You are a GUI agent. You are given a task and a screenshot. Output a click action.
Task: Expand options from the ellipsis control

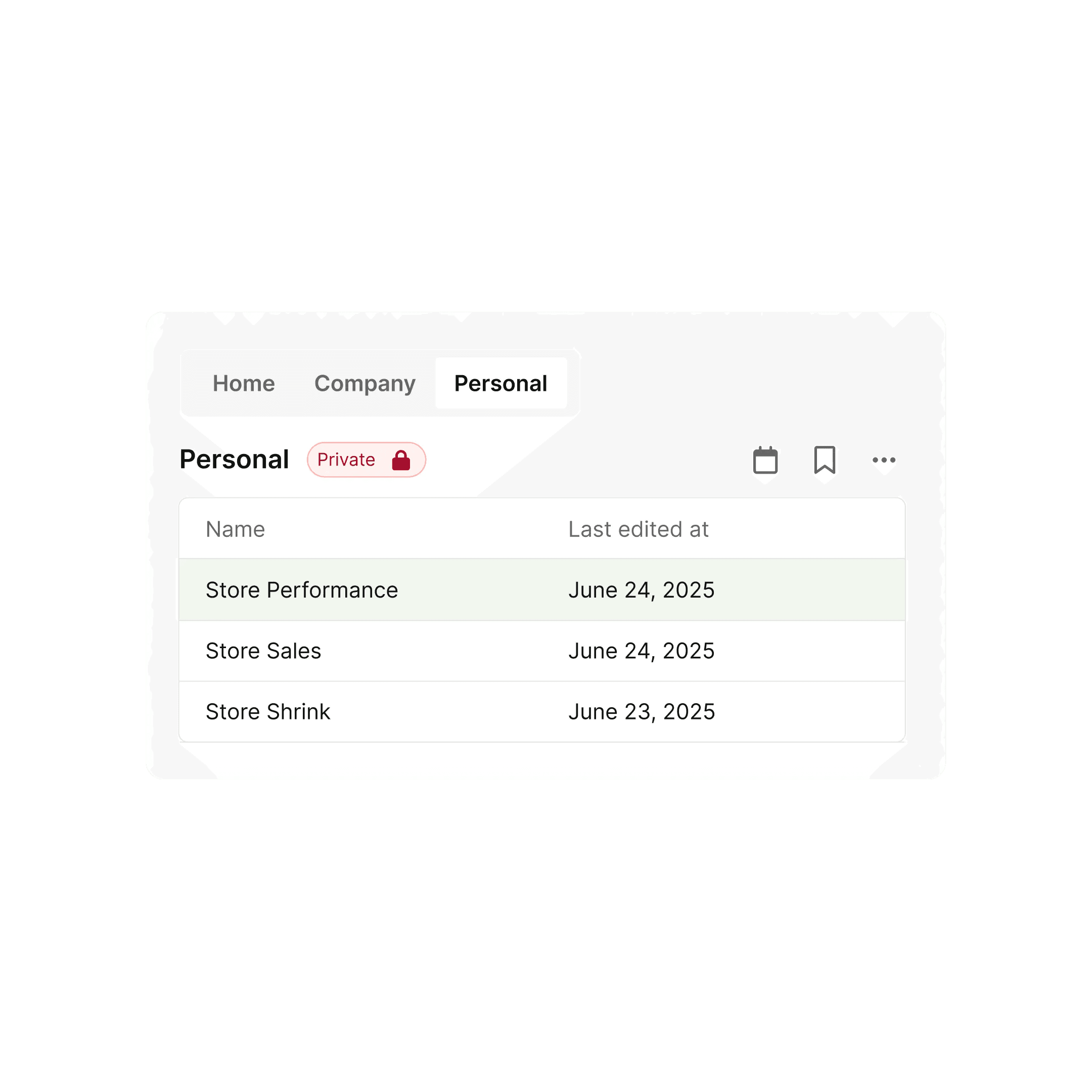[x=883, y=460]
